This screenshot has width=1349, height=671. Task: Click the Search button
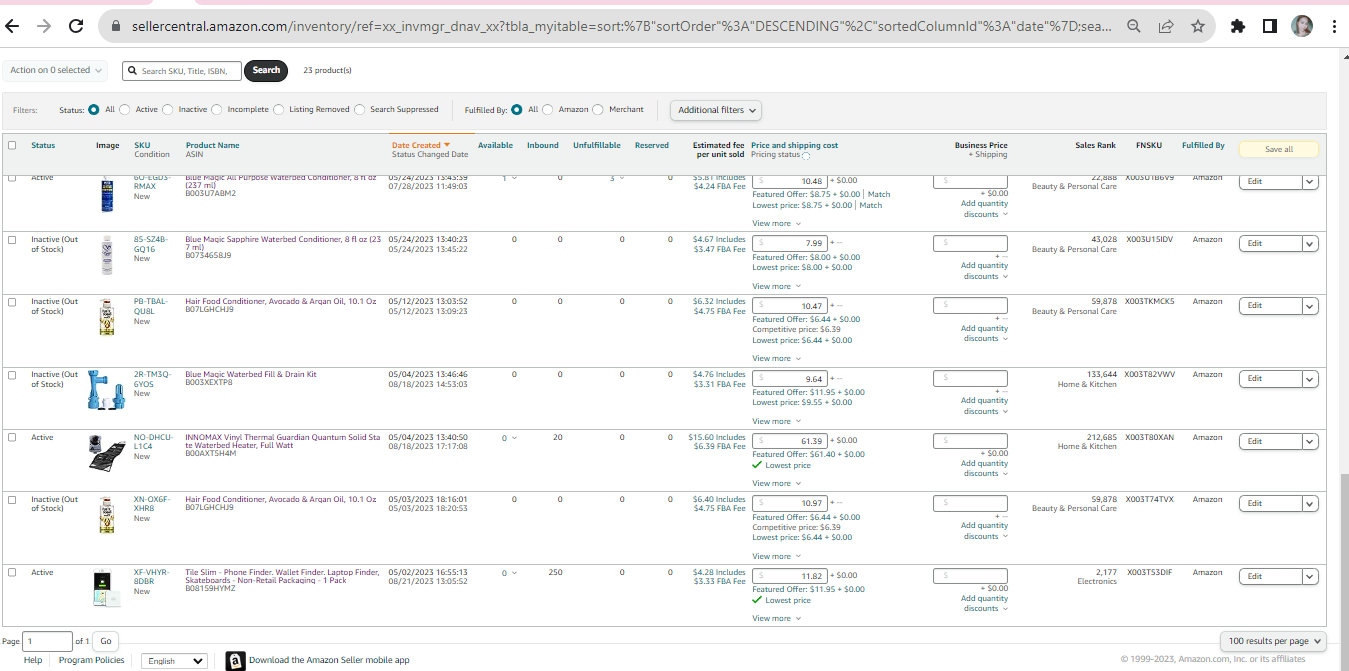[x=266, y=70]
